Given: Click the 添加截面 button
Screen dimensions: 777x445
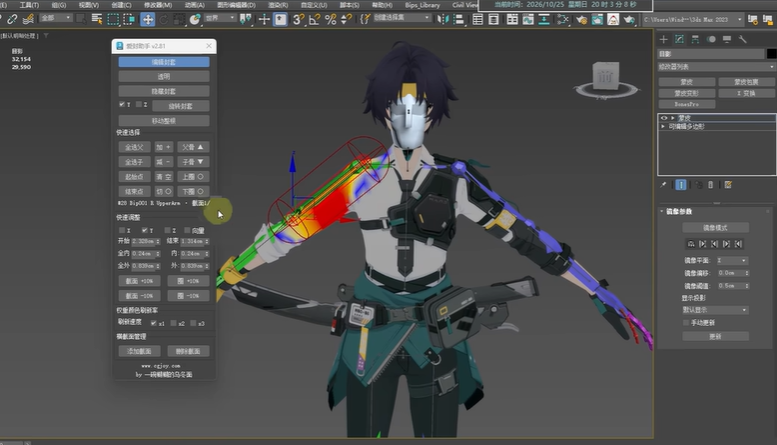Looking at the screenshot, I should 139,351.
